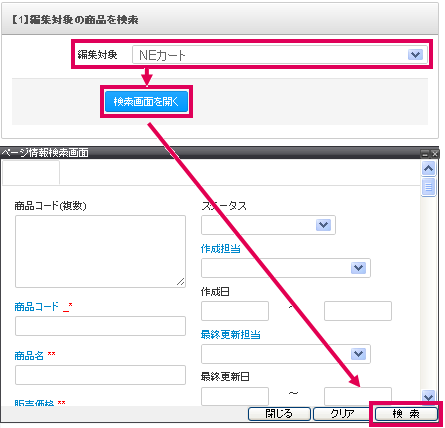Click the 最終更新日 end date field

pyautogui.click(x=358, y=396)
